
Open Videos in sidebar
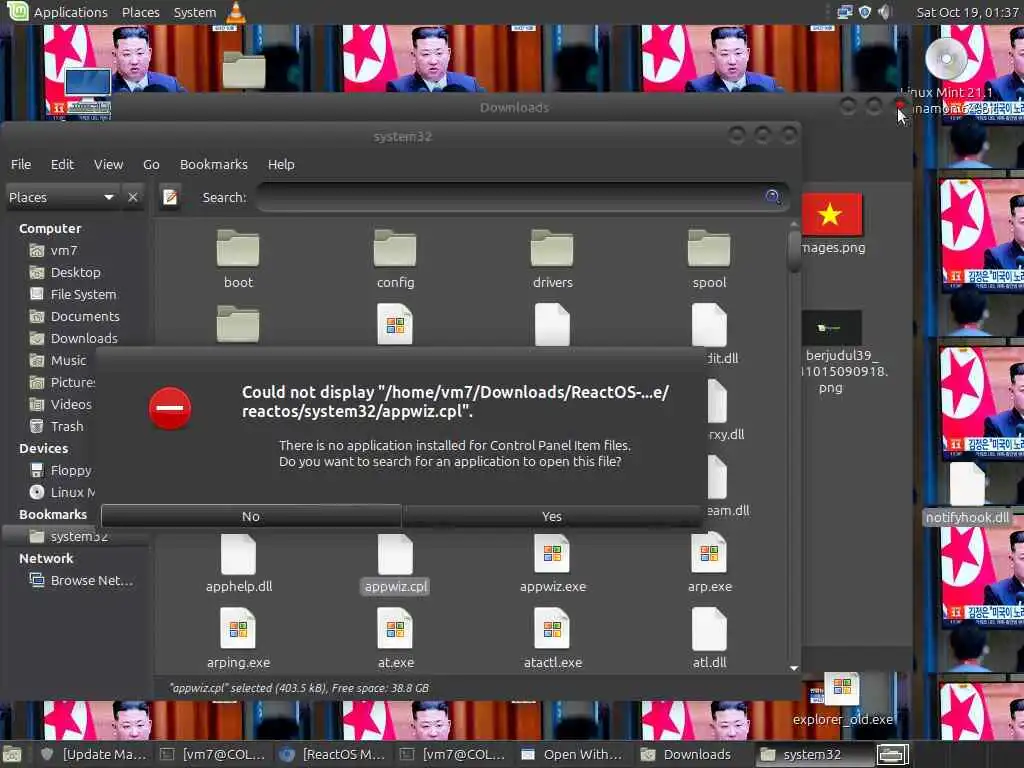coord(61,404)
